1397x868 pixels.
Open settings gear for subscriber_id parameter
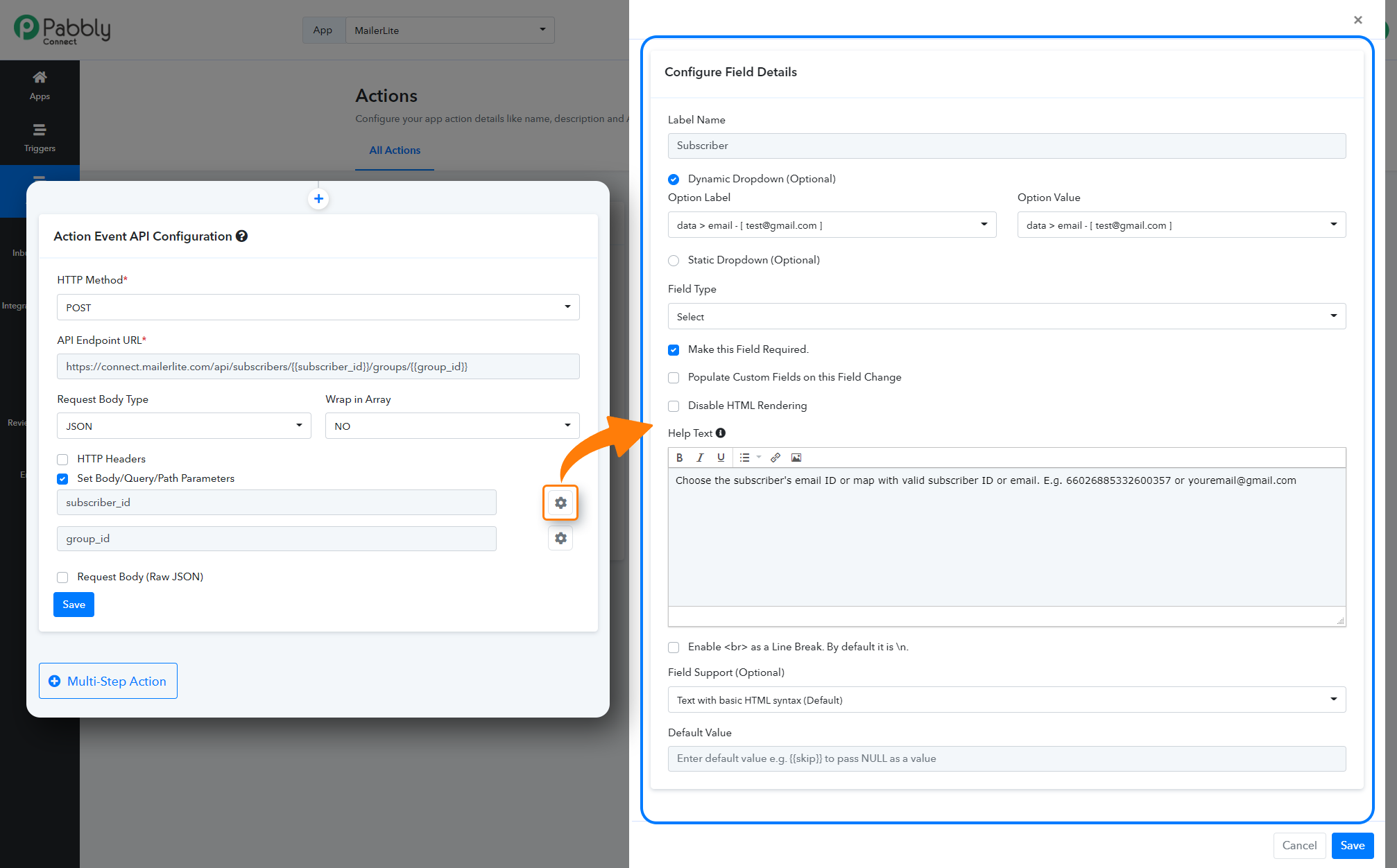560,503
